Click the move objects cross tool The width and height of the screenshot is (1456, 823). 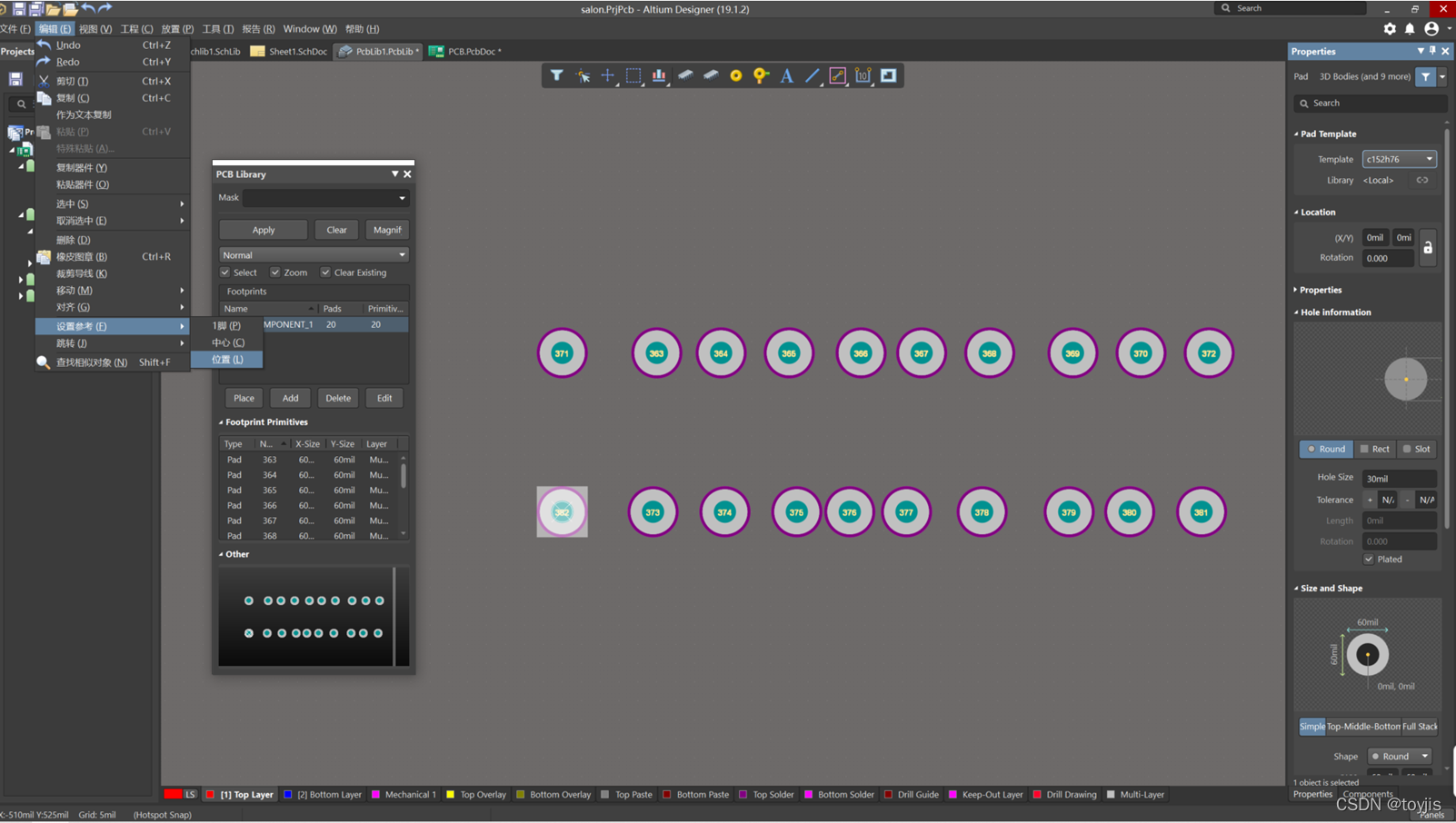(607, 75)
